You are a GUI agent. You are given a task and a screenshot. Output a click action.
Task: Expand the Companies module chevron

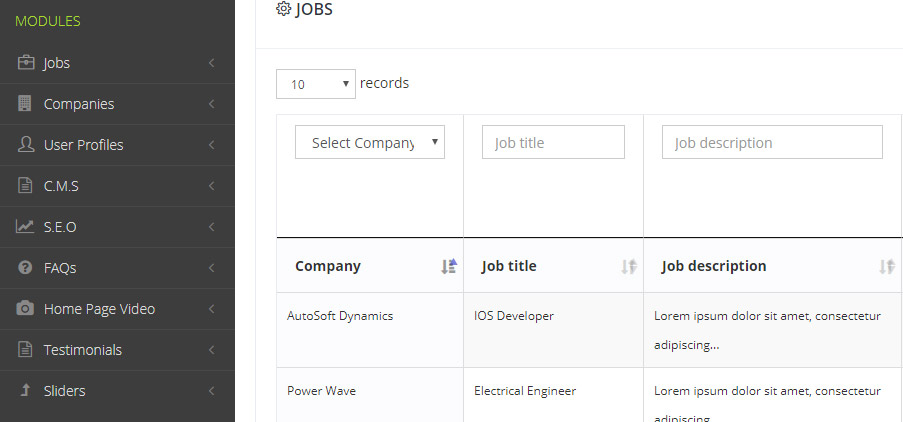[x=212, y=104]
